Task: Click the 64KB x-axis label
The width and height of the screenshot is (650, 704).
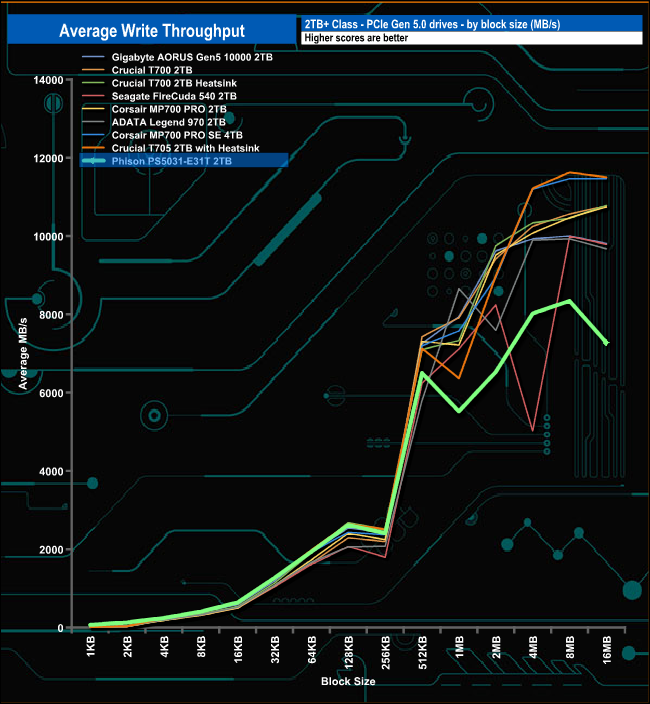Action: point(312,649)
